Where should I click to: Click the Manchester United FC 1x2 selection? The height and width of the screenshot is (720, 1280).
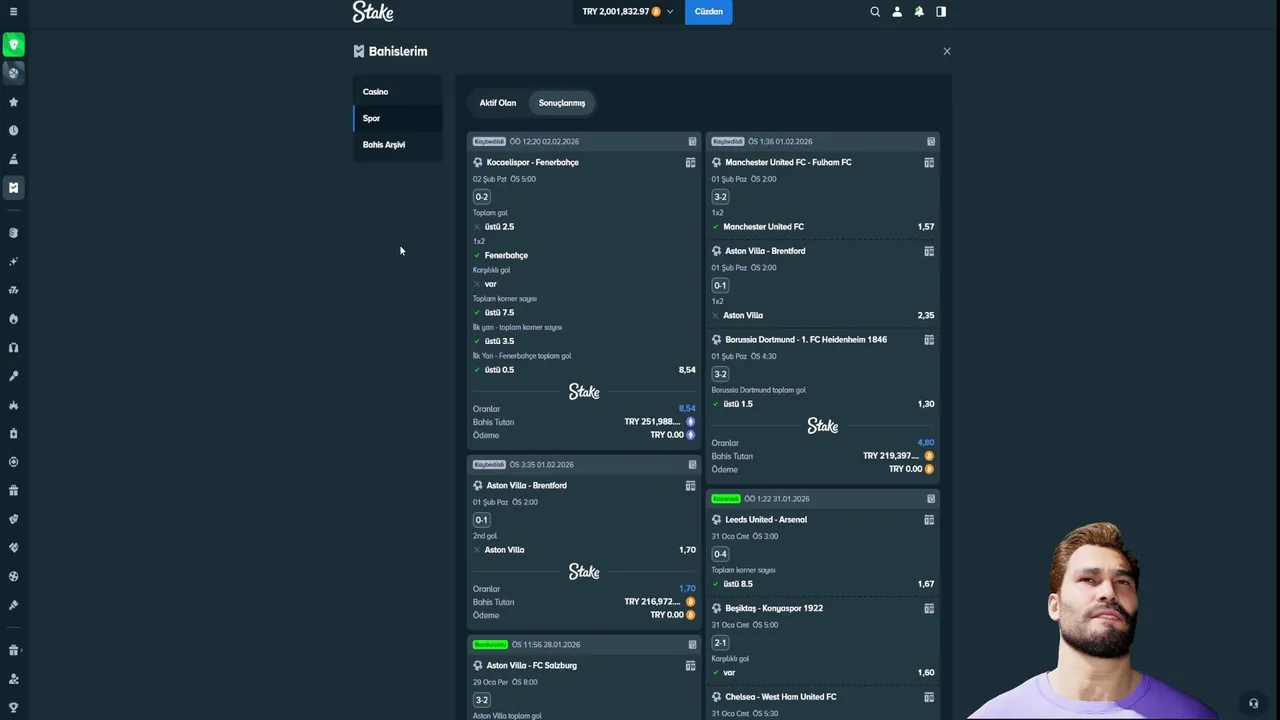tap(763, 227)
